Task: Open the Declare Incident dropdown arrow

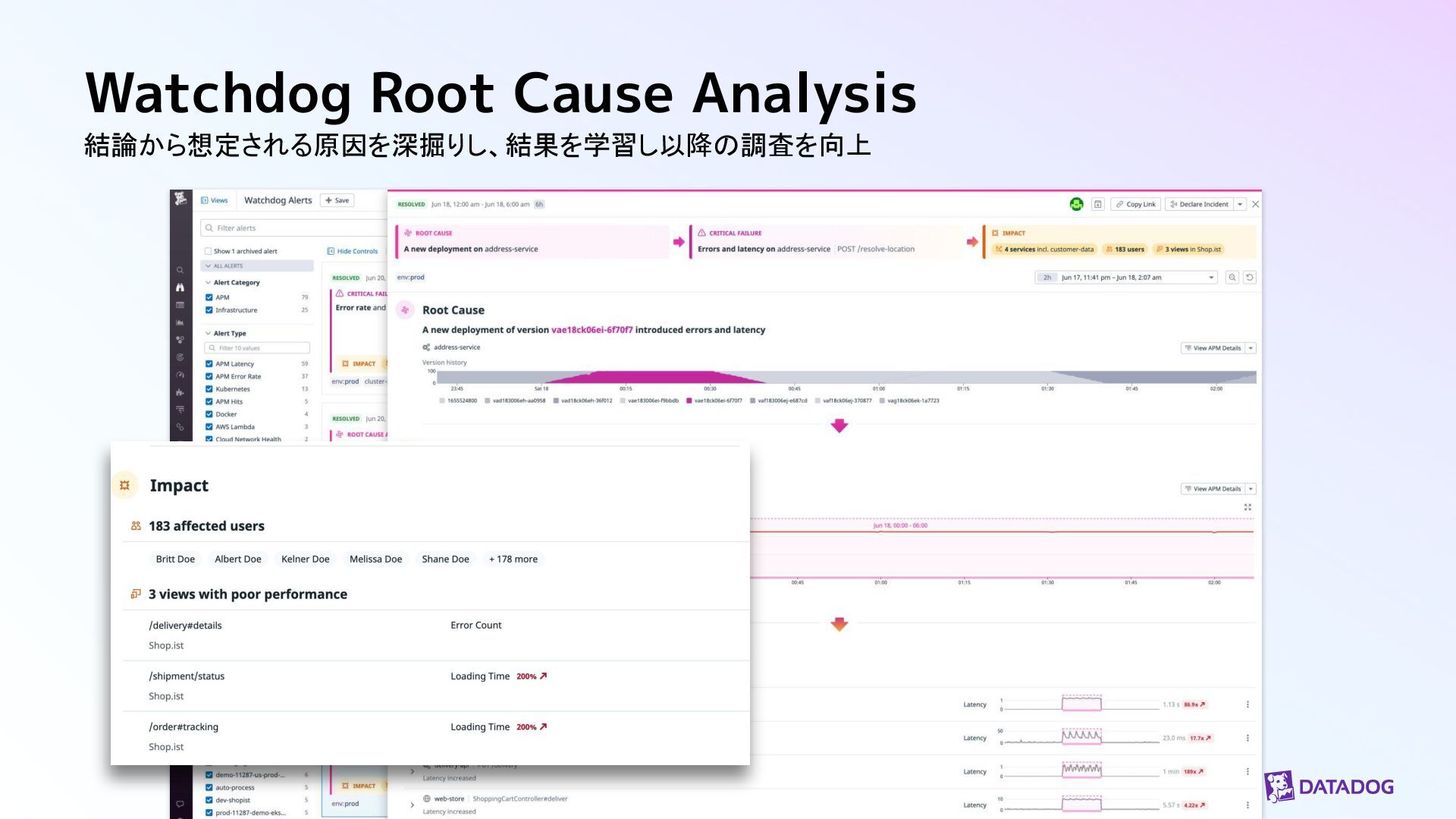Action: pyautogui.click(x=1240, y=204)
